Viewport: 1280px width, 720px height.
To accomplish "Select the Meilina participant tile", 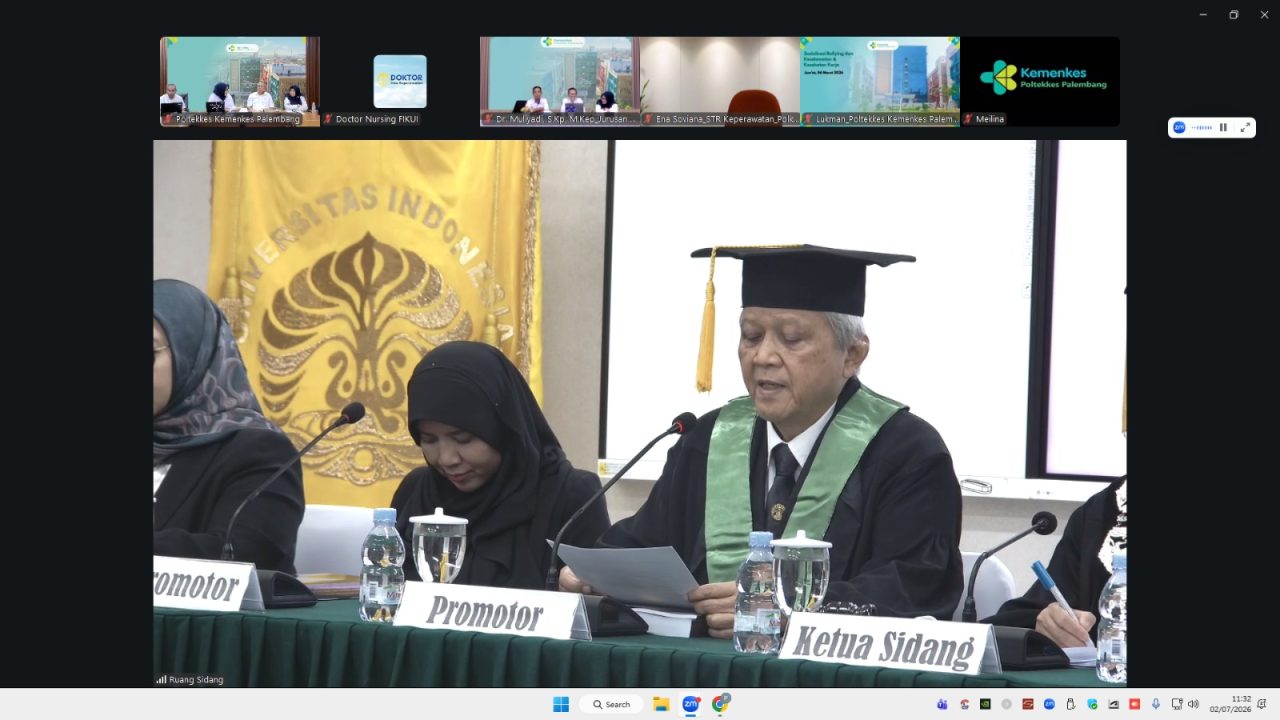I will [x=1040, y=81].
